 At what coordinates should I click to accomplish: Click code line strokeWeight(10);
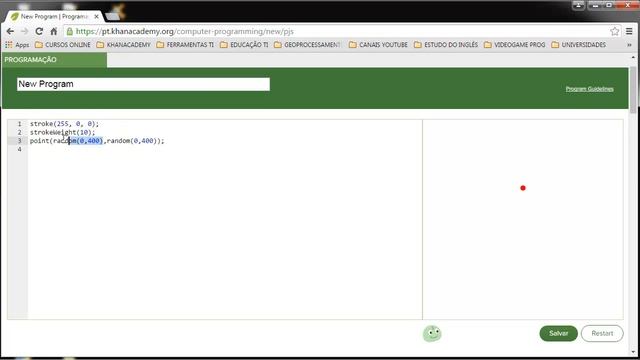(62, 132)
